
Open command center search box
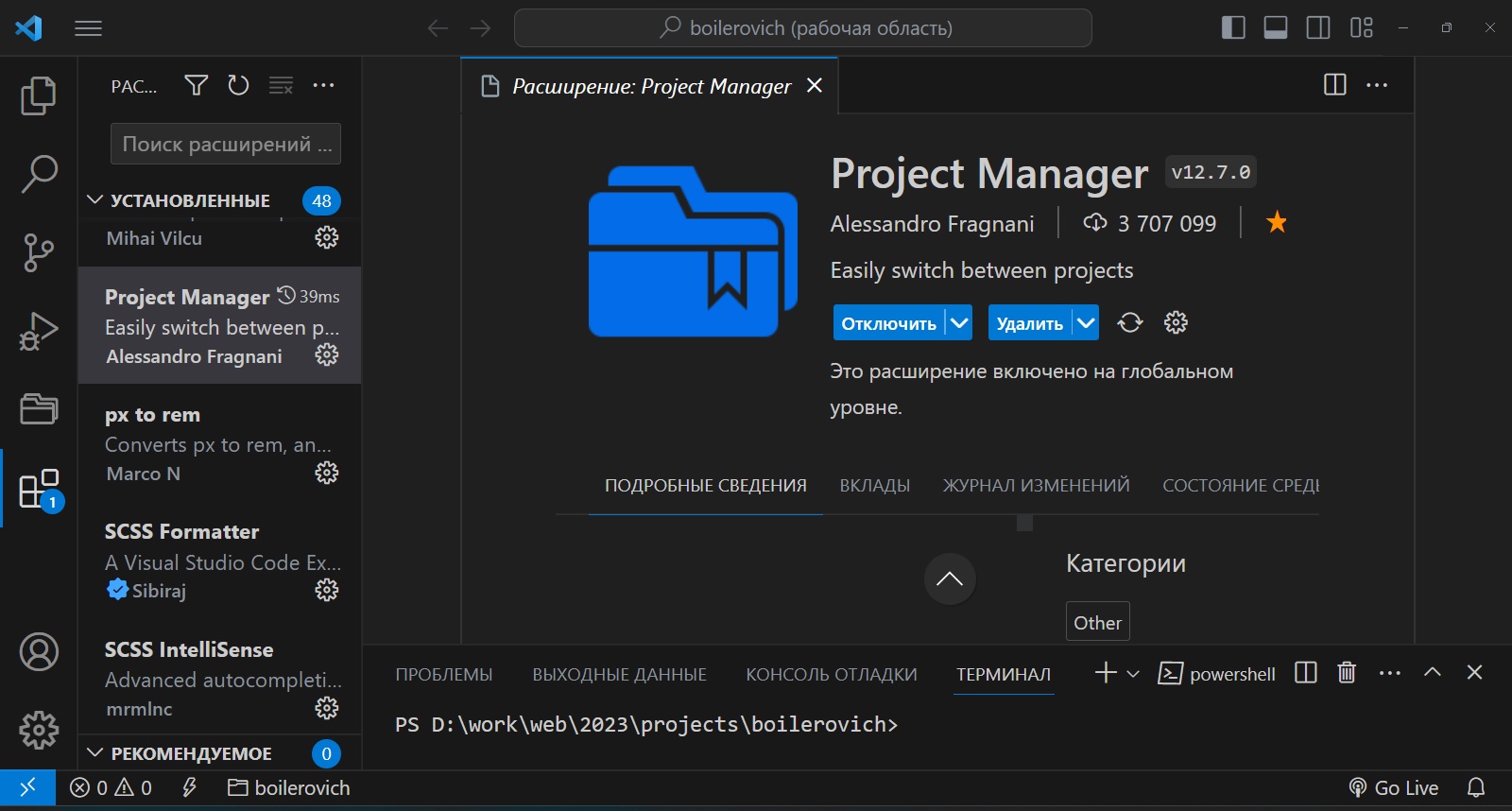pyautogui.click(x=803, y=28)
